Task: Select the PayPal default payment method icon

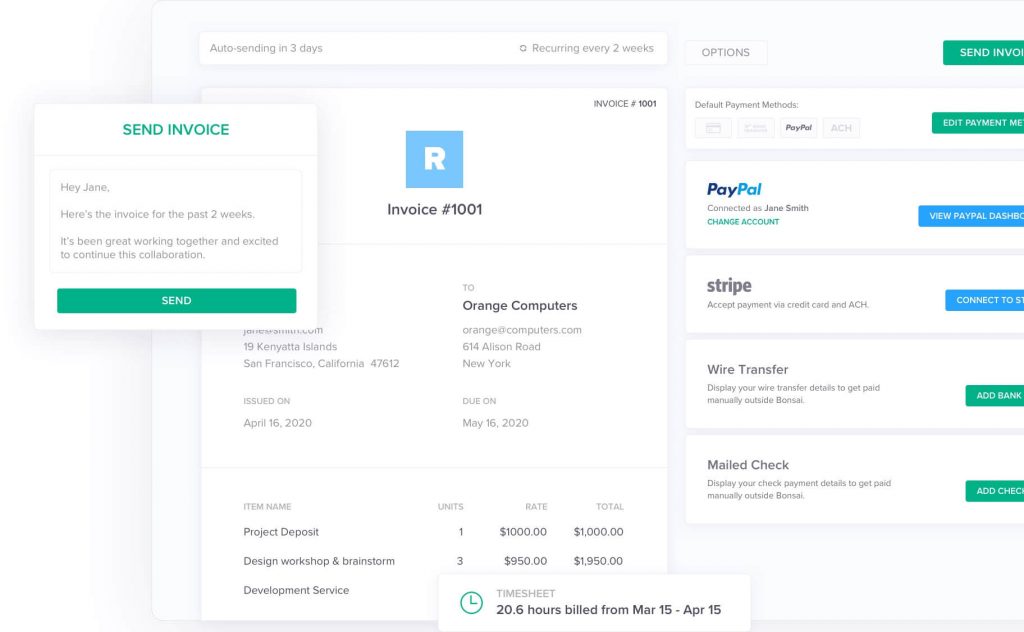Action: 798,128
